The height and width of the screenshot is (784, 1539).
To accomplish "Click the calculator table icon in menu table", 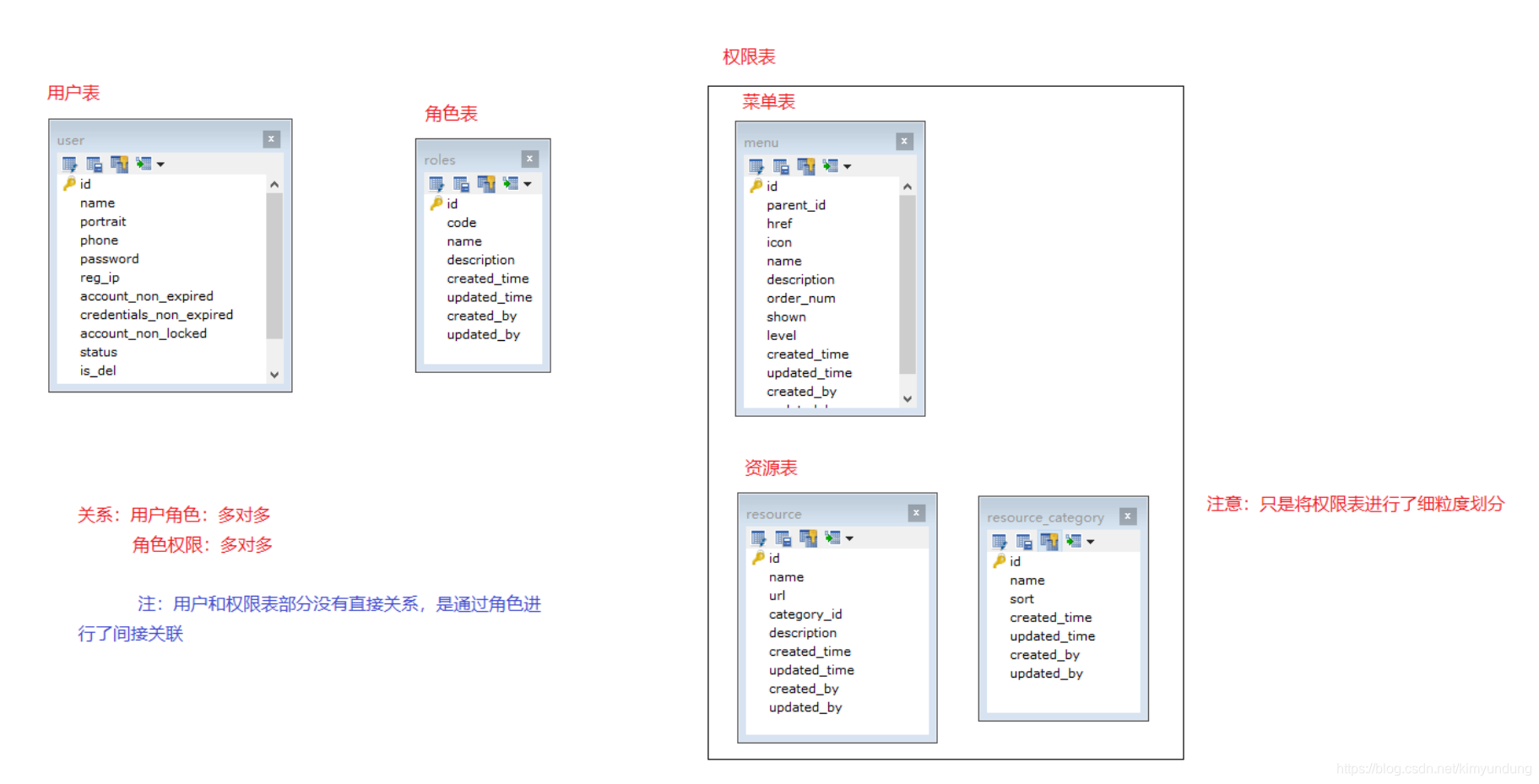I will click(x=781, y=166).
